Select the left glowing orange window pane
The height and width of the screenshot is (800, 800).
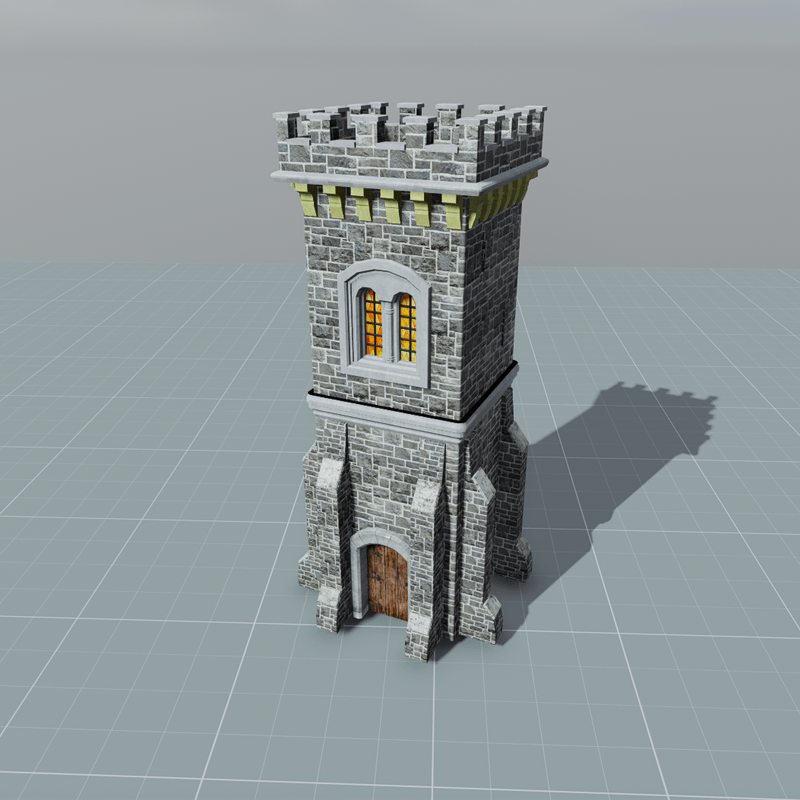[x=371, y=323]
